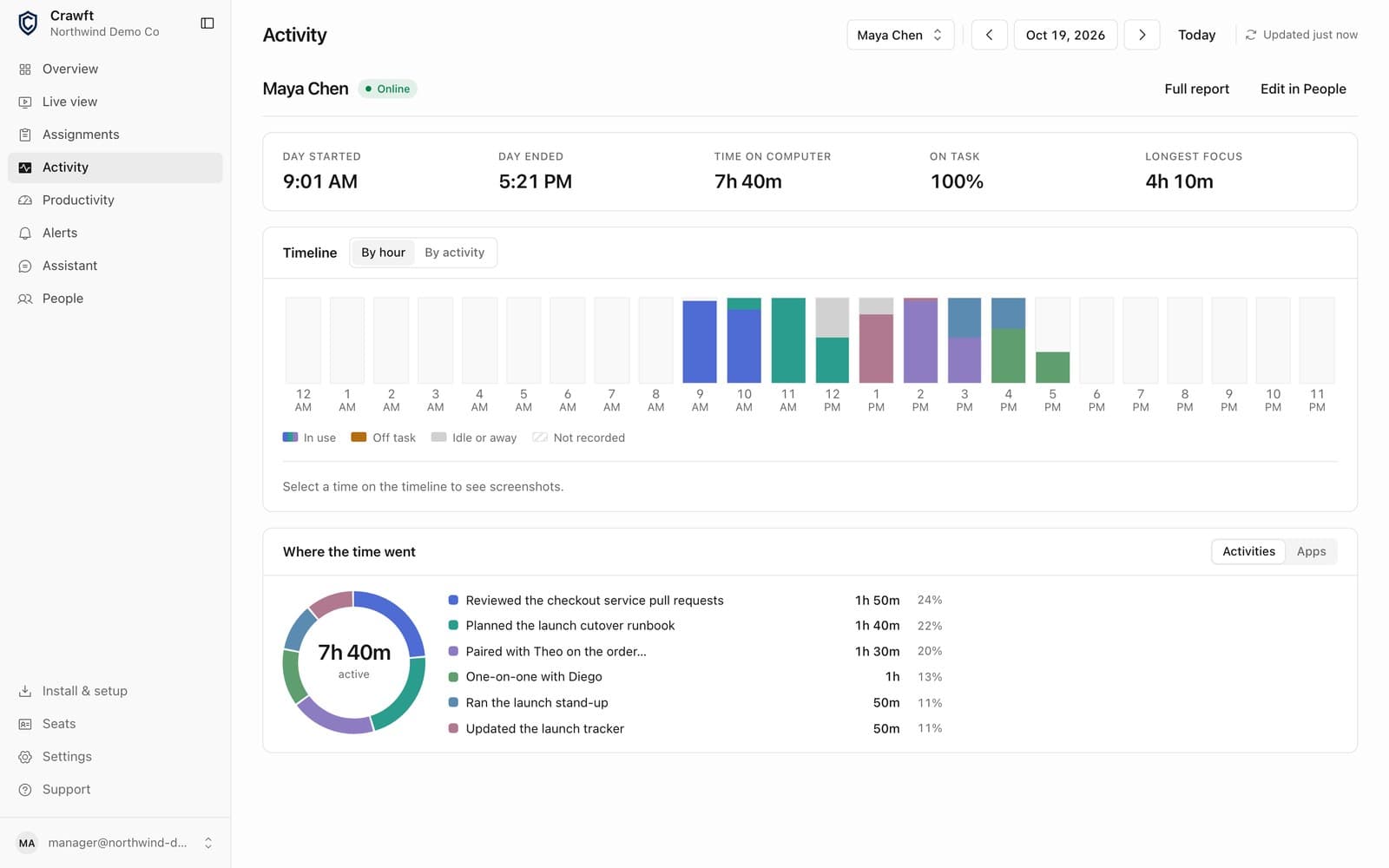Open Seats in the sidebar
Image resolution: width=1389 pixels, height=868 pixels.
coord(115,724)
